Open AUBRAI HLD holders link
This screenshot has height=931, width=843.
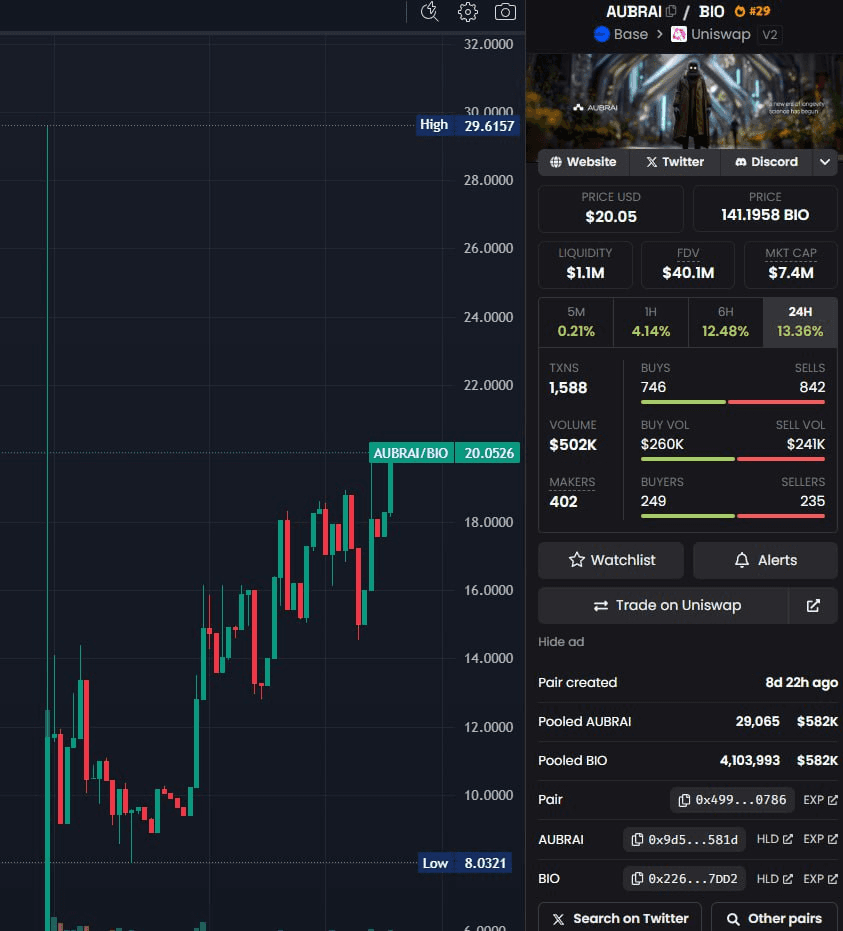(x=774, y=839)
